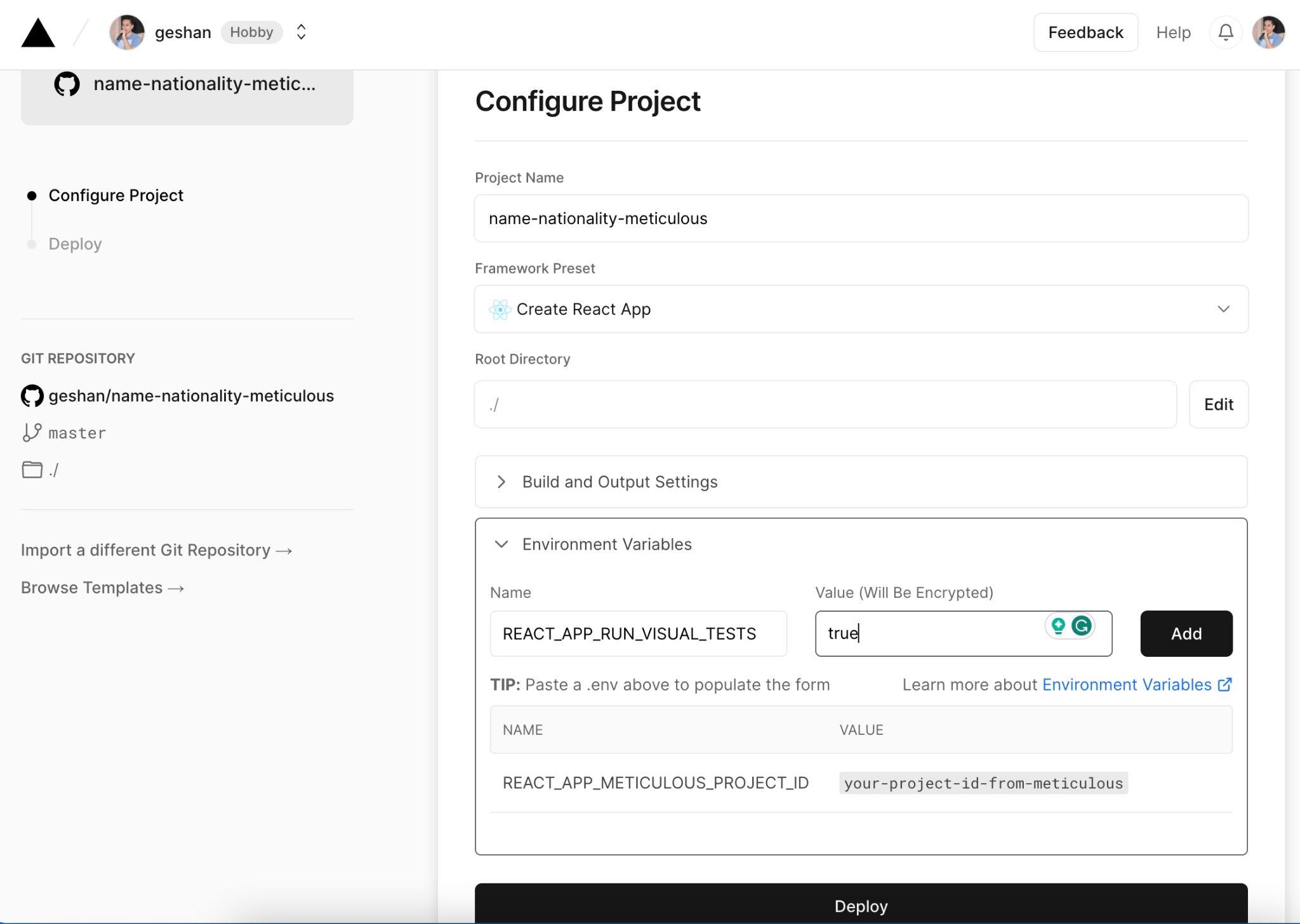Click the GitHub icon beside the repository name

pos(32,396)
